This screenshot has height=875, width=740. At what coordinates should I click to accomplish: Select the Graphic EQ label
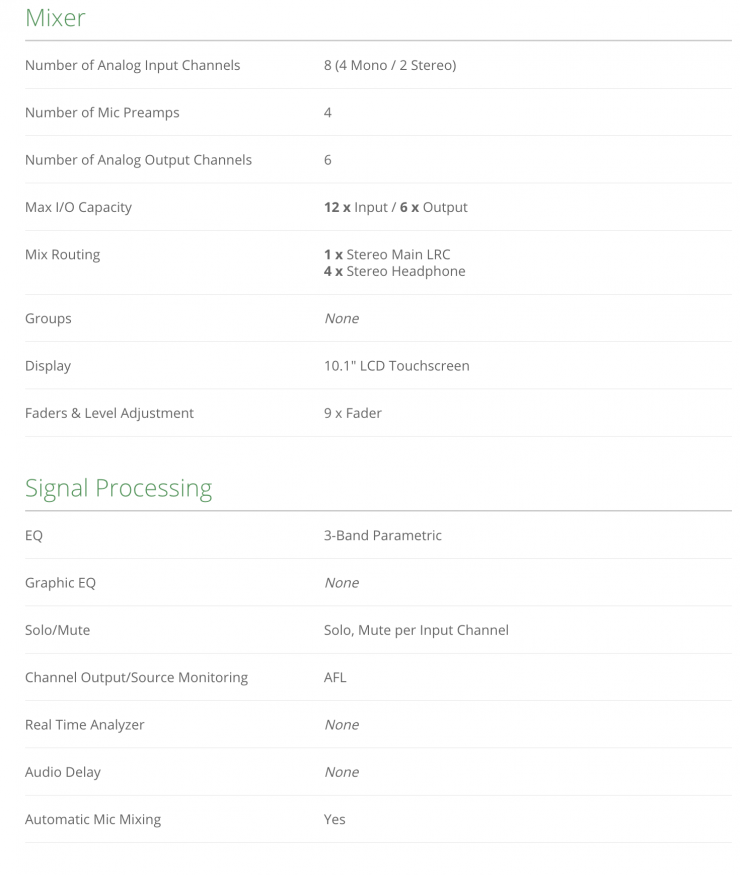[60, 583]
